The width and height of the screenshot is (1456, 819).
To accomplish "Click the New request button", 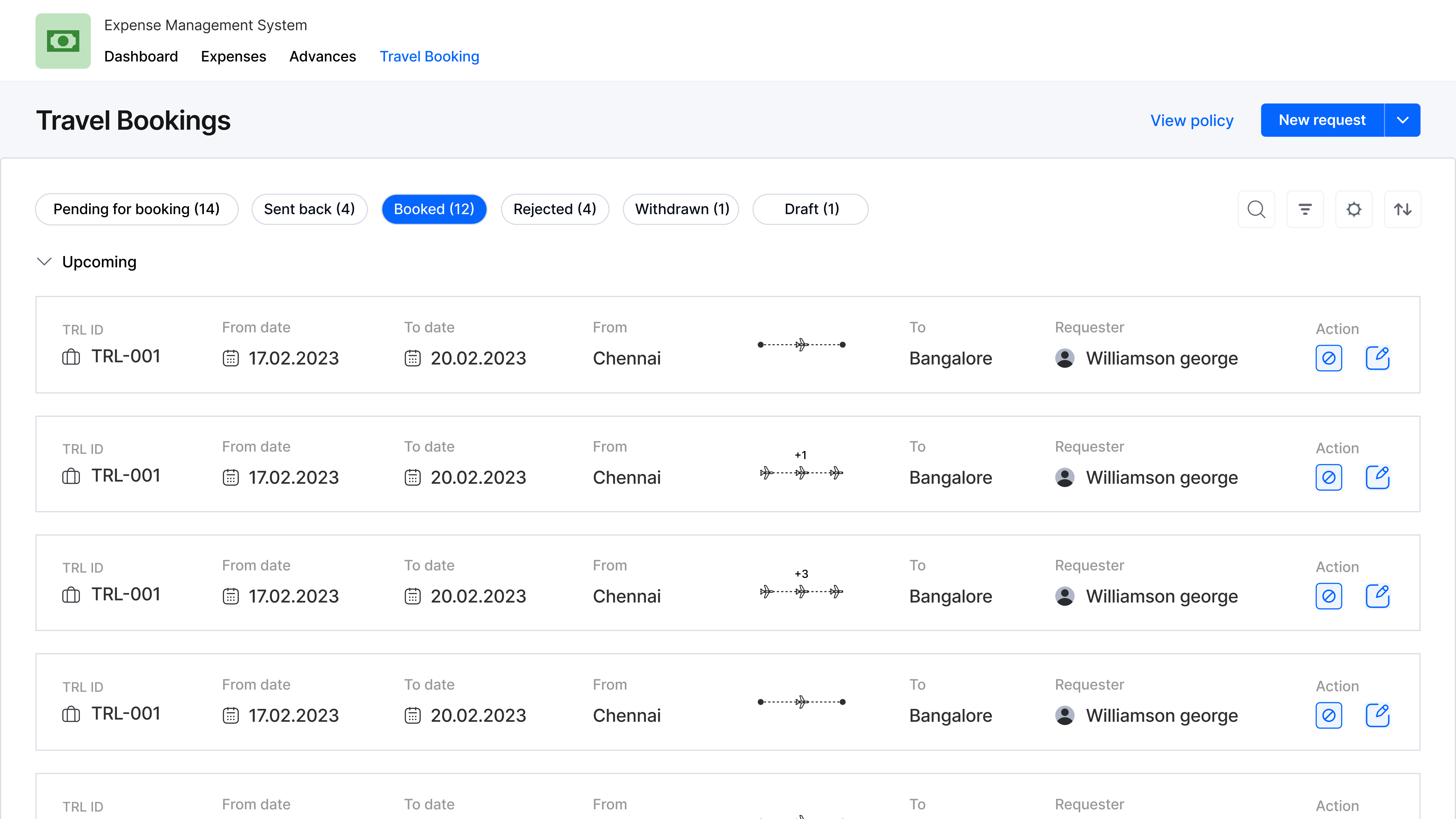I will pyautogui.click(x=1322, y=120).
